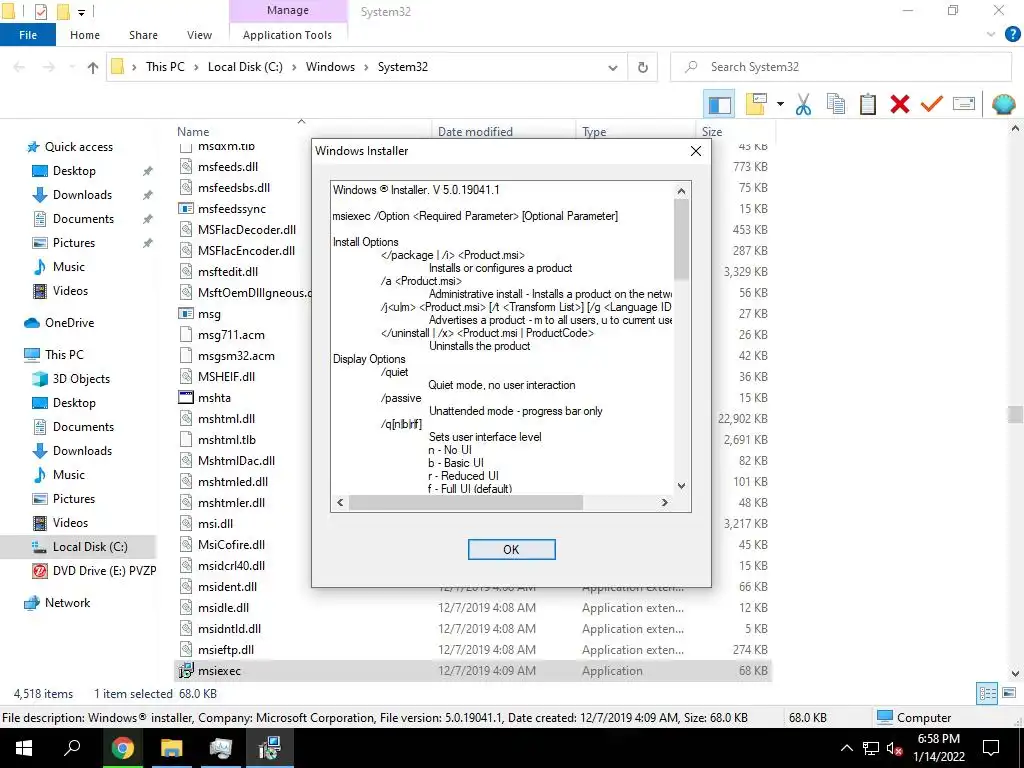
Task: Open the folder options toolbar icon
Action: click(x=756, y=104)
